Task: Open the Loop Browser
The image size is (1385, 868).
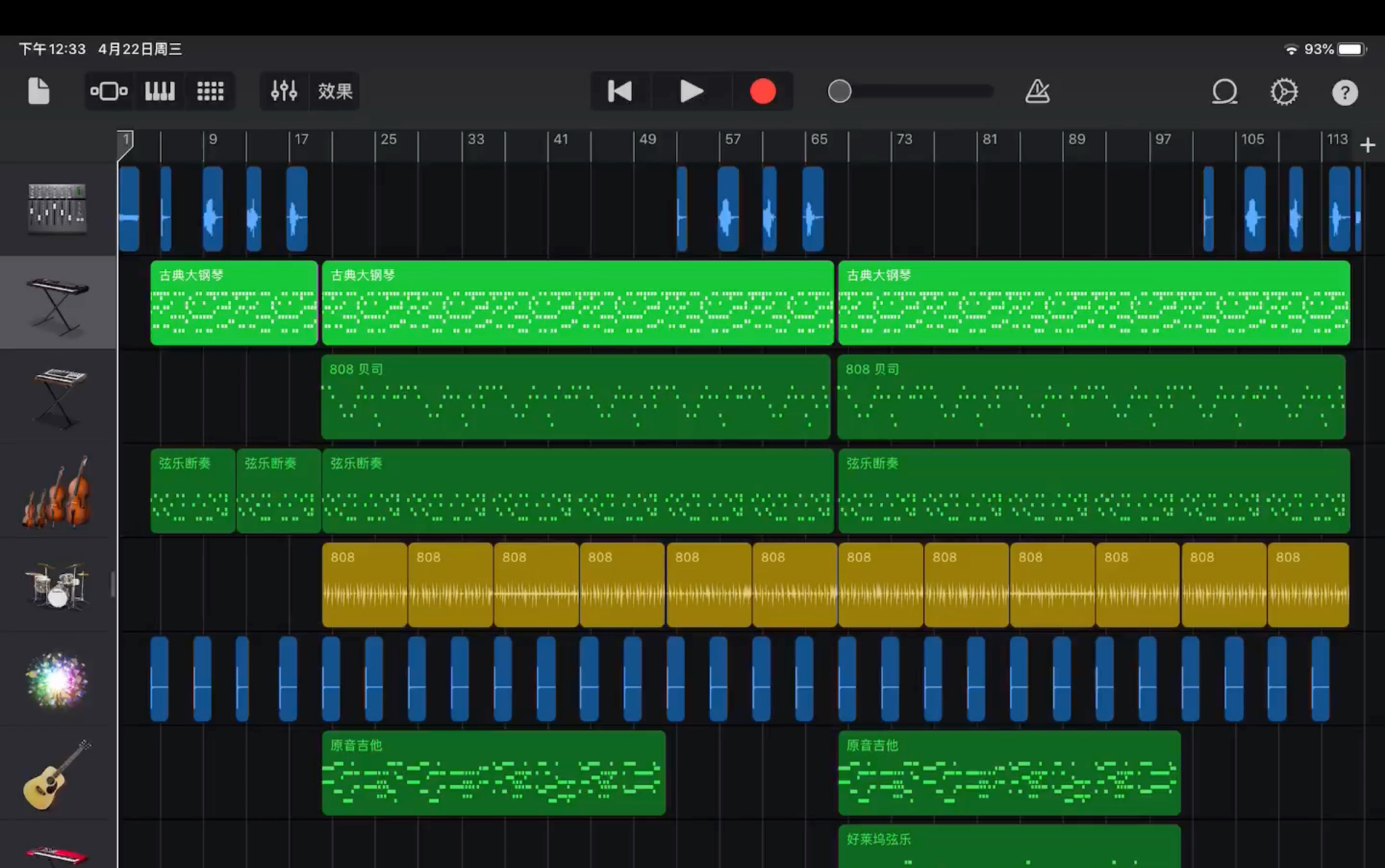Action: tap(1224, 92)
